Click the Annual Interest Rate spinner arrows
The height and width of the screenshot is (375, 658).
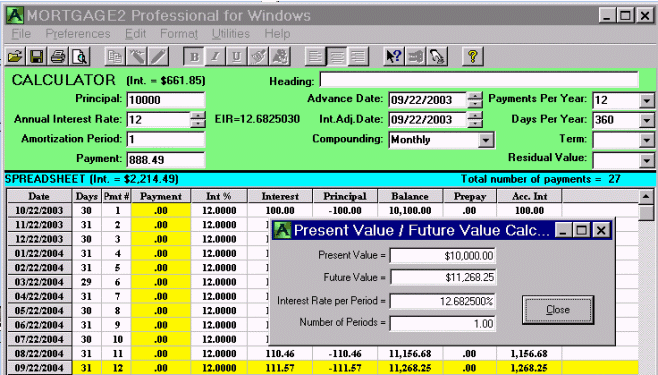[x=198, y=120]
